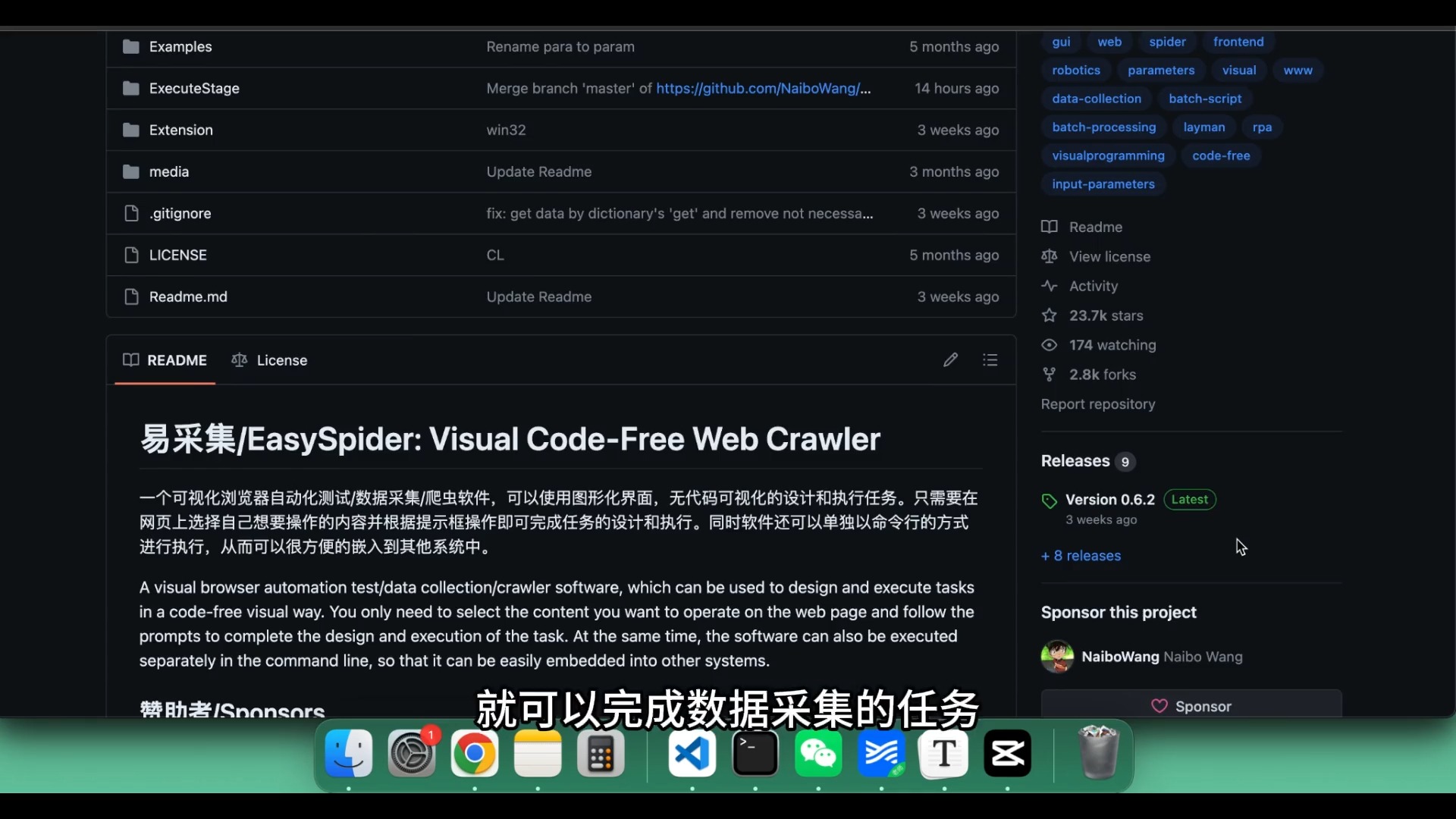Open the README outline list icon
Screen dimensions: 1456x819
(990, 359)
